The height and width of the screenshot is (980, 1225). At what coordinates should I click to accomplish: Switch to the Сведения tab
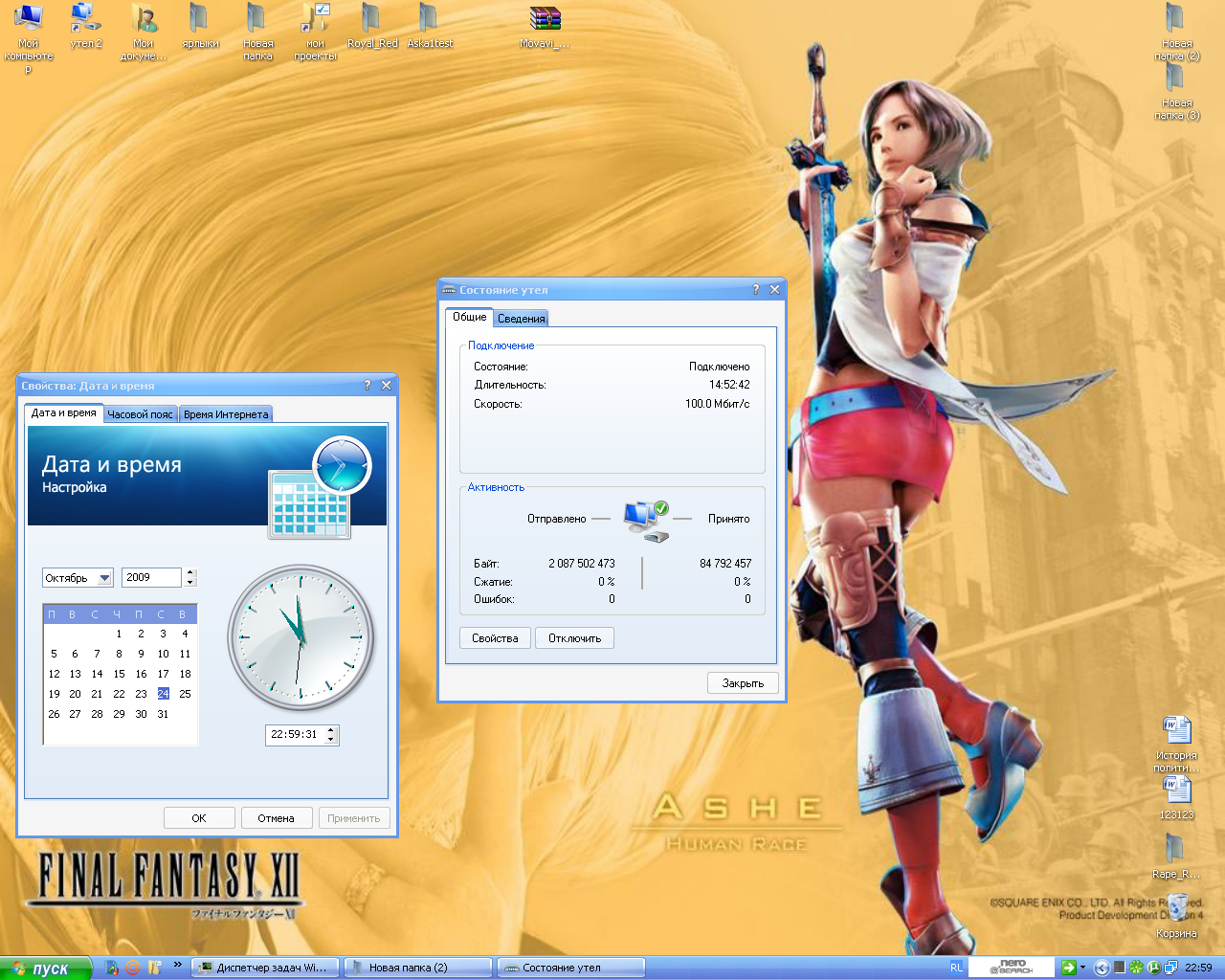(x=521, y=319)
